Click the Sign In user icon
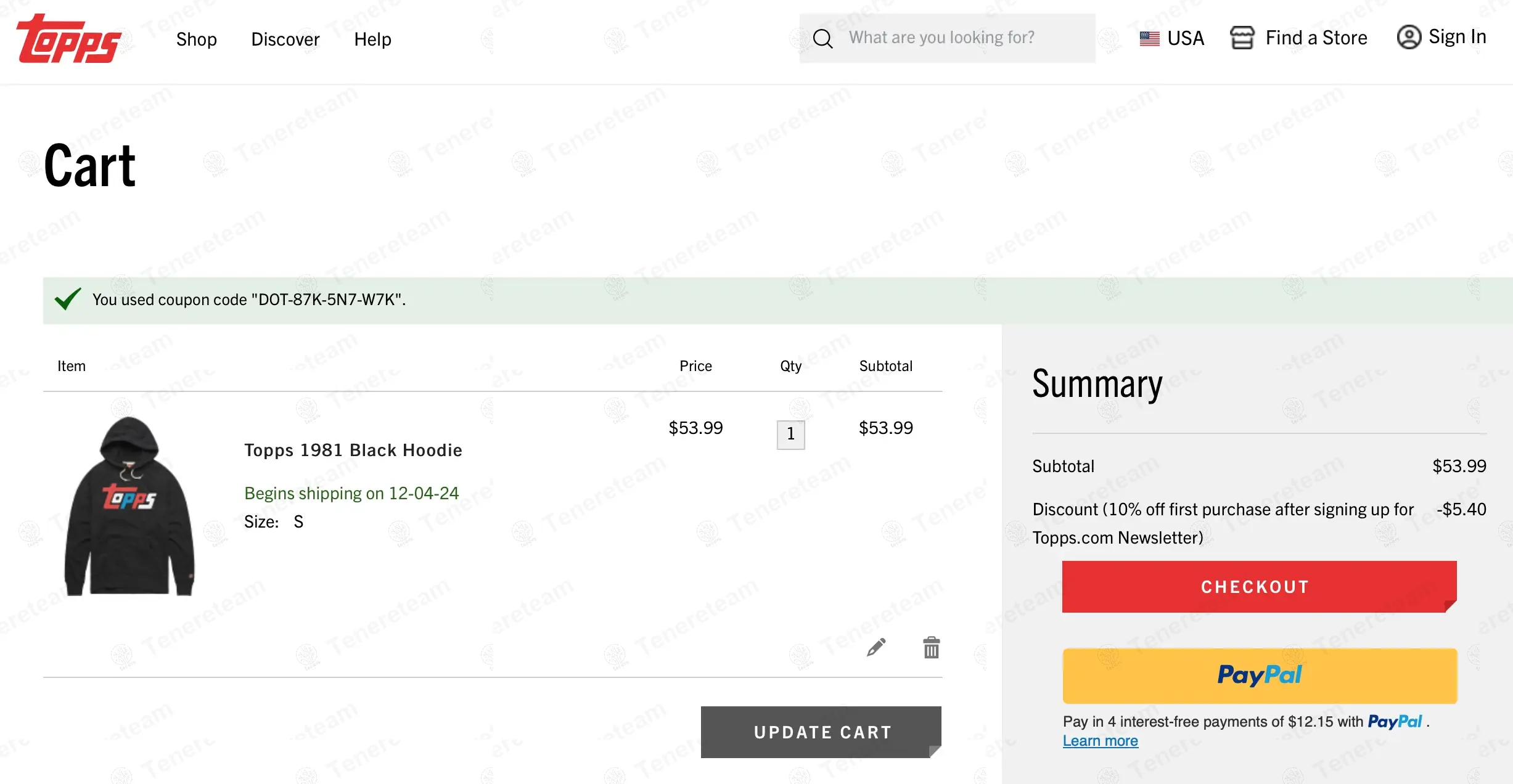Image resolution: width=1513 pixels, height=784 pixels. coord(1409,37)
